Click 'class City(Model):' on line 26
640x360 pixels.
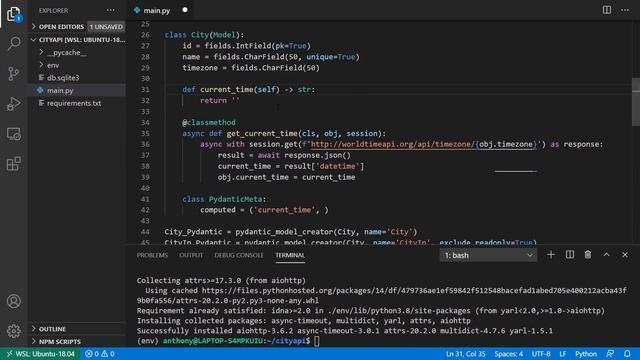[204, 35]
